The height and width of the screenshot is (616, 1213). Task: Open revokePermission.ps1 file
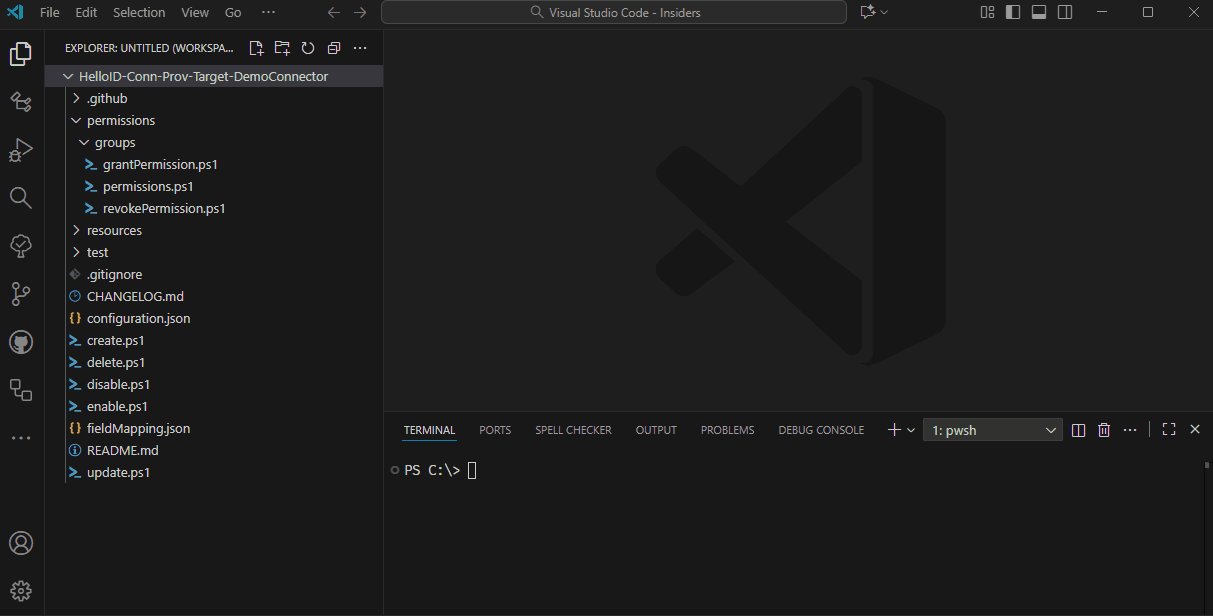pos(214,208)
